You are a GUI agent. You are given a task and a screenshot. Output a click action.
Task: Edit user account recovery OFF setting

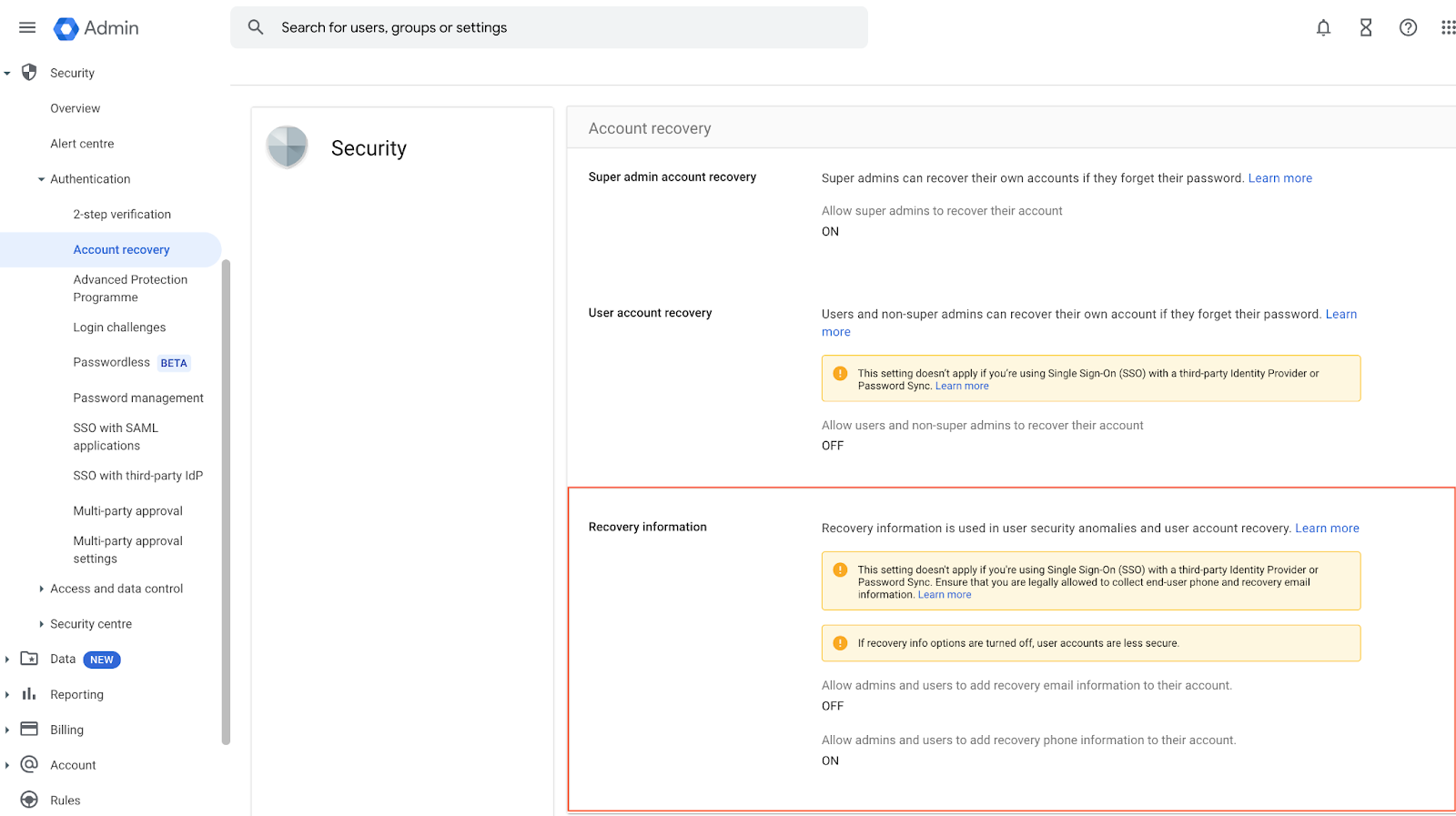point(833,446)
